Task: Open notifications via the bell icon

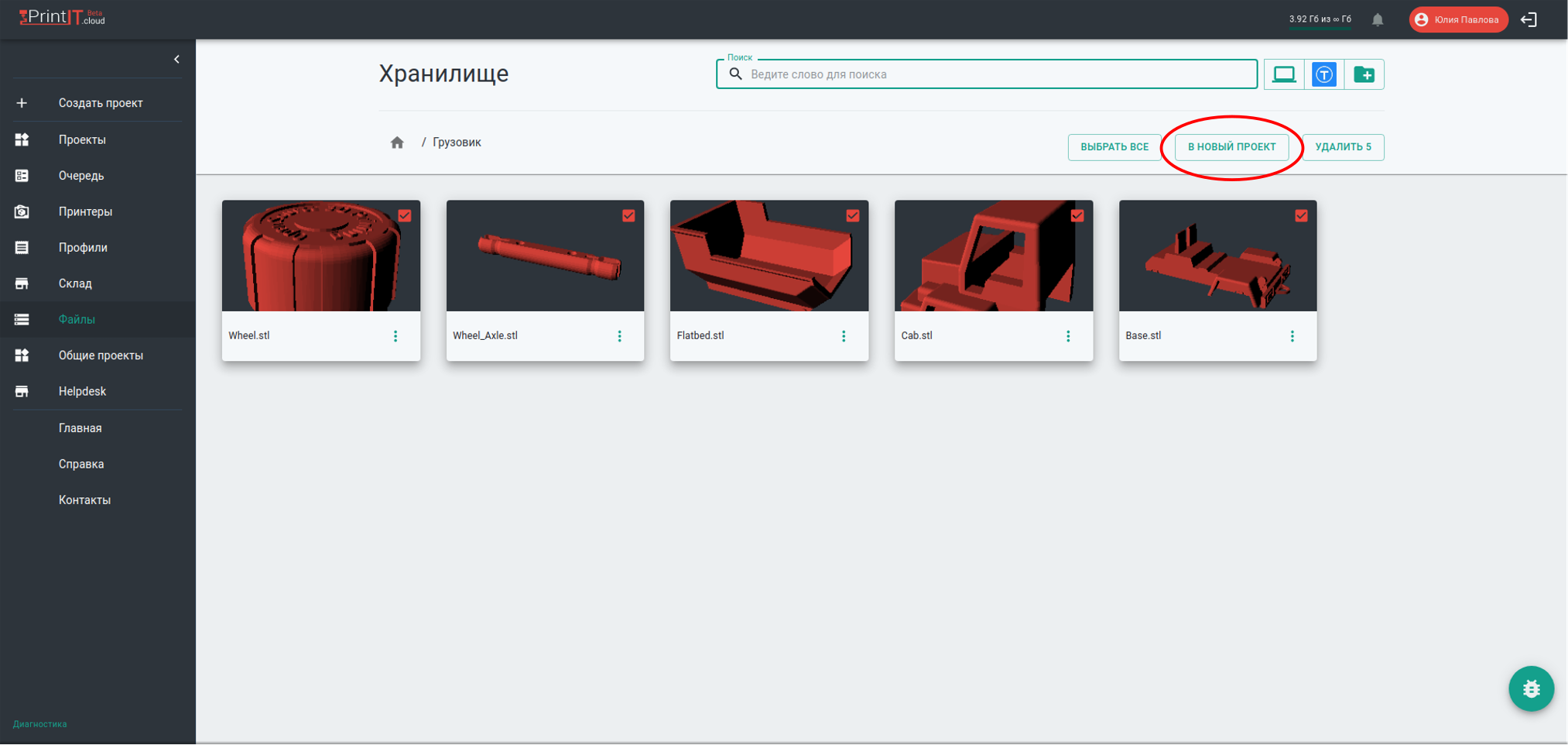Action: tap(1378, 19)
